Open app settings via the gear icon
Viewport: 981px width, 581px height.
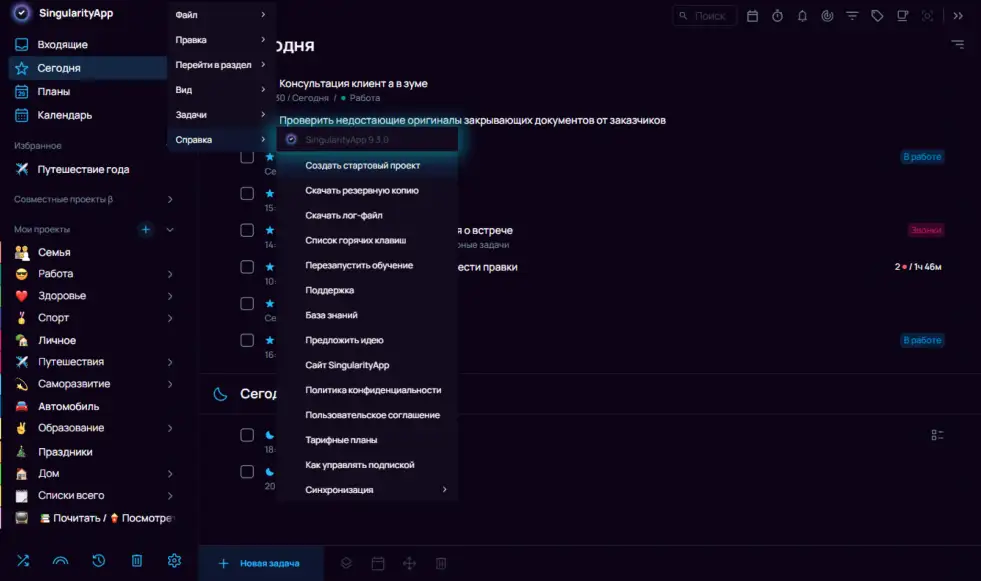pos(174,561)
